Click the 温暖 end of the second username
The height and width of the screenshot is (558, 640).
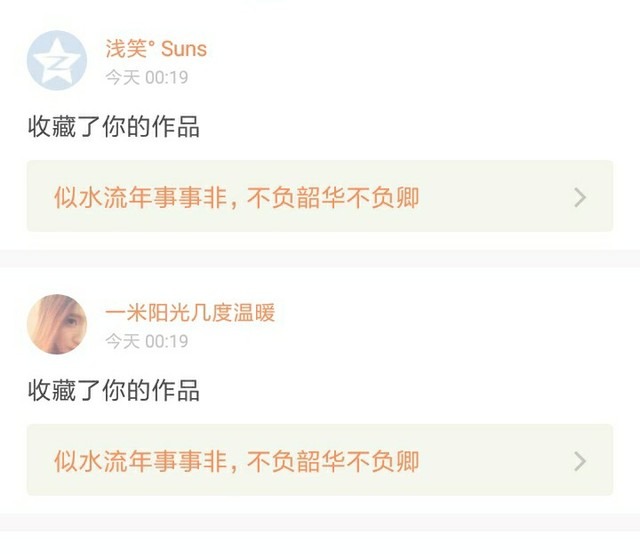tap(254, 313)
